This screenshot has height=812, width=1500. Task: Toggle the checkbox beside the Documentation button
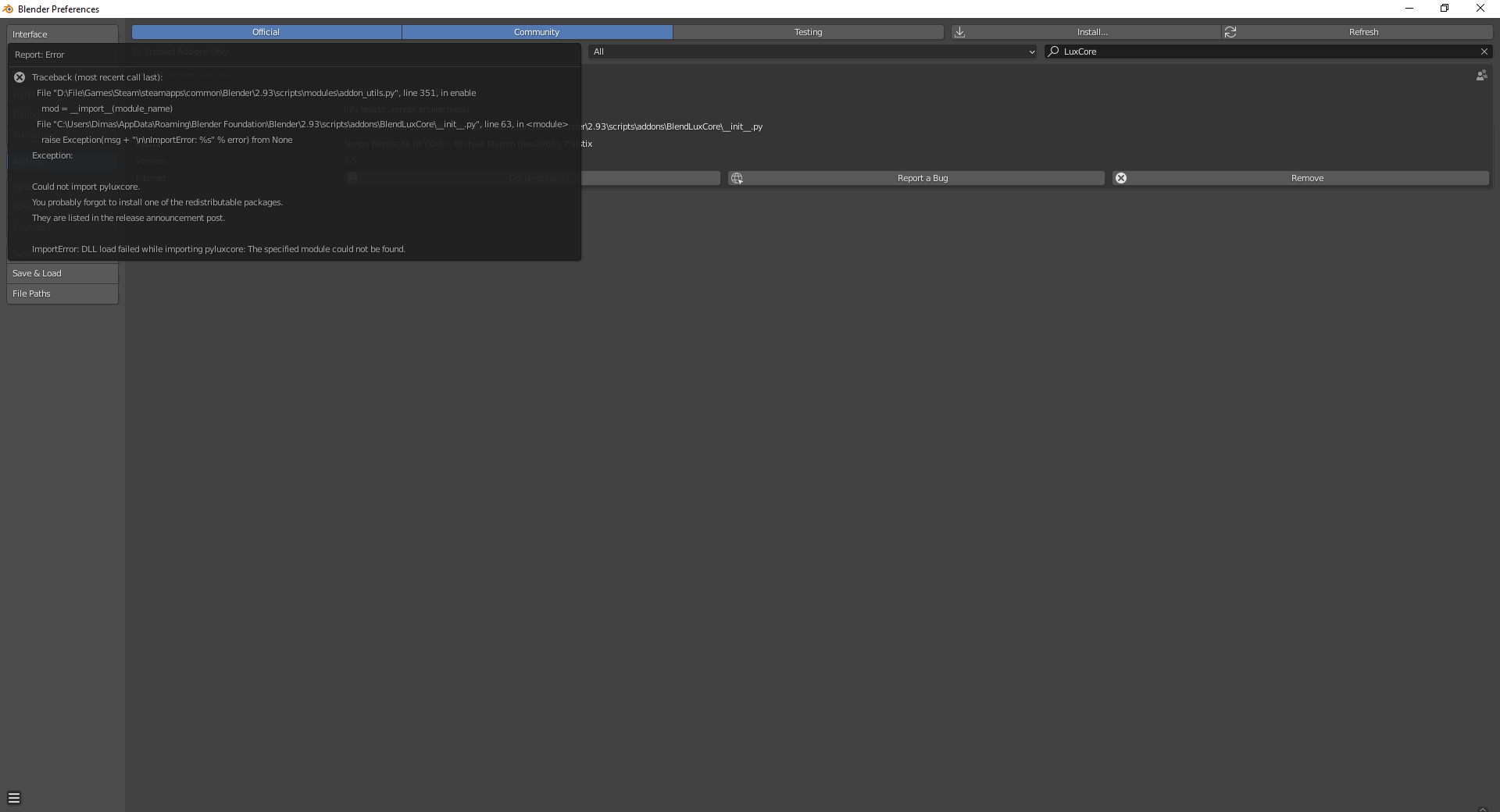352,177
